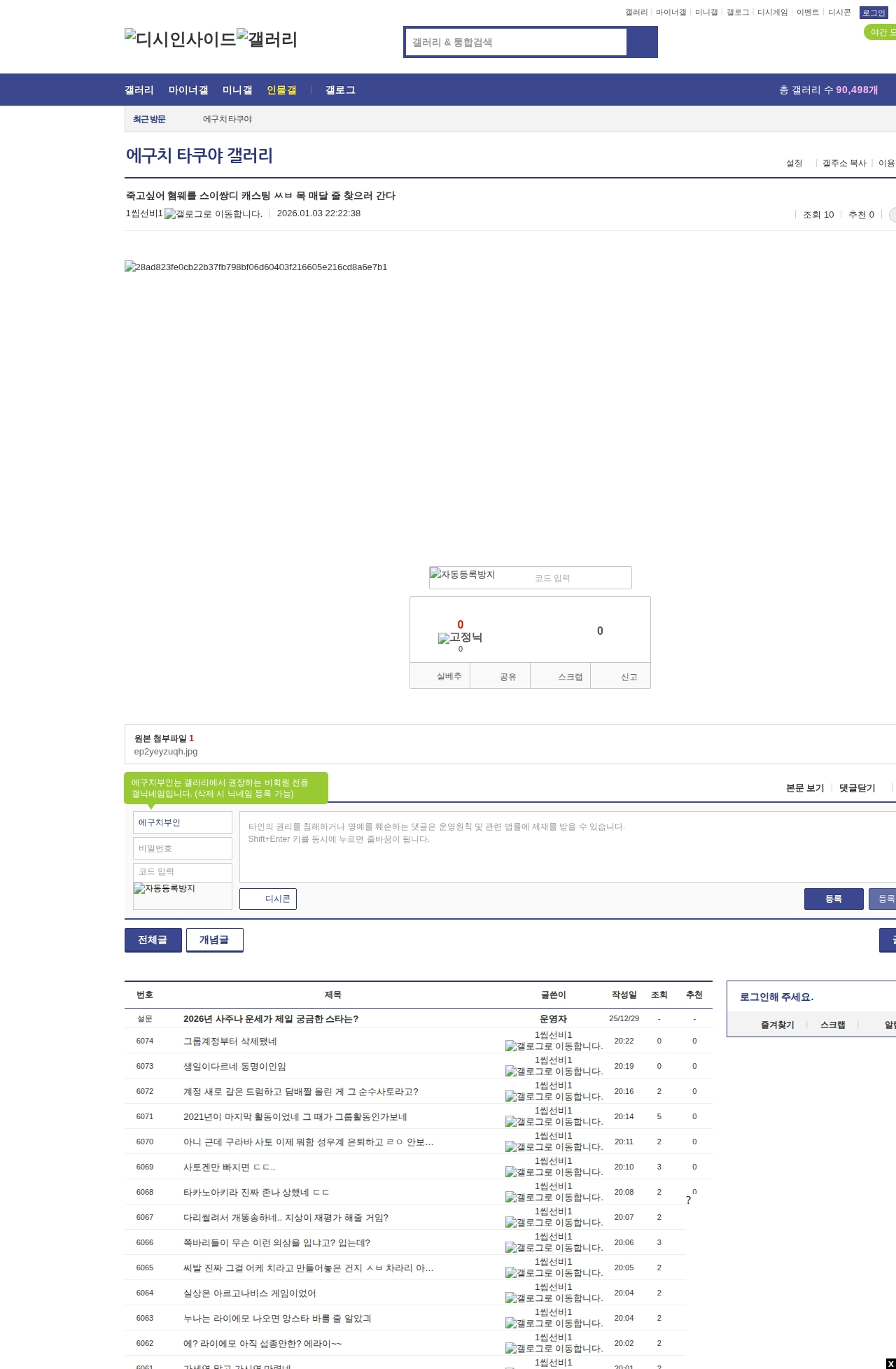The width and height of the screenshot is (896, 1369).
Task: Open the recently visited 에구치타쿠야 link
Action: (x=227, y=119)
